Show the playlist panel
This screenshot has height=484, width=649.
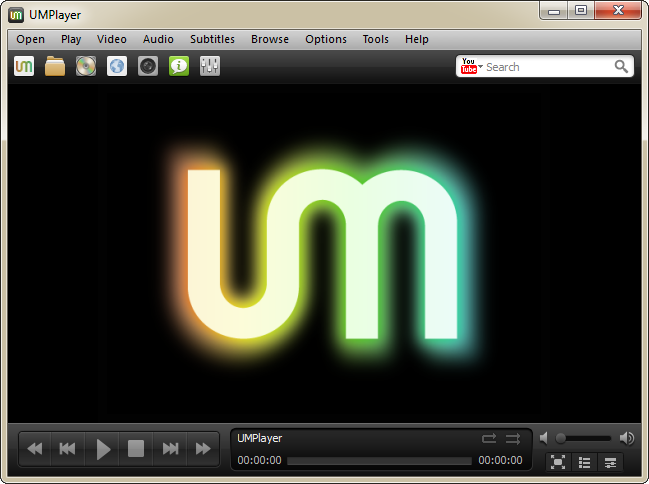(584, 462)
